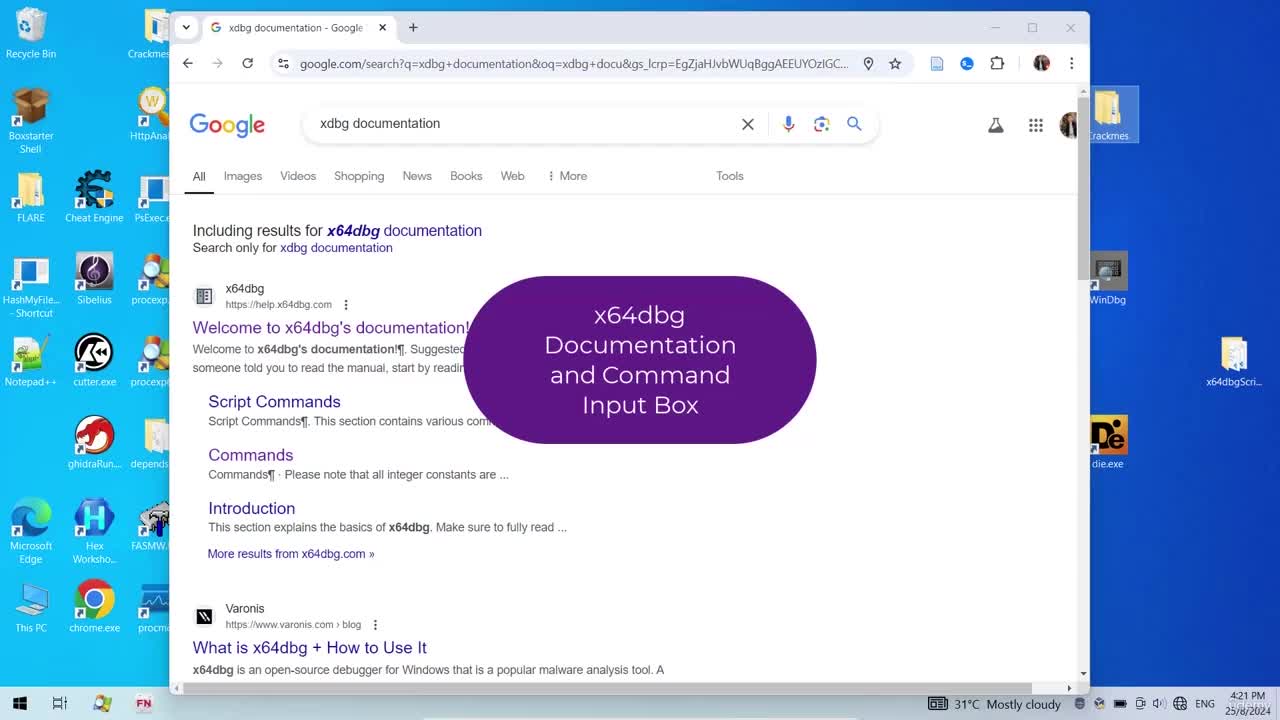The width and height of the screenshot is (1280, 720).
Task: Click the address bar URL
Action: [573, 63]
